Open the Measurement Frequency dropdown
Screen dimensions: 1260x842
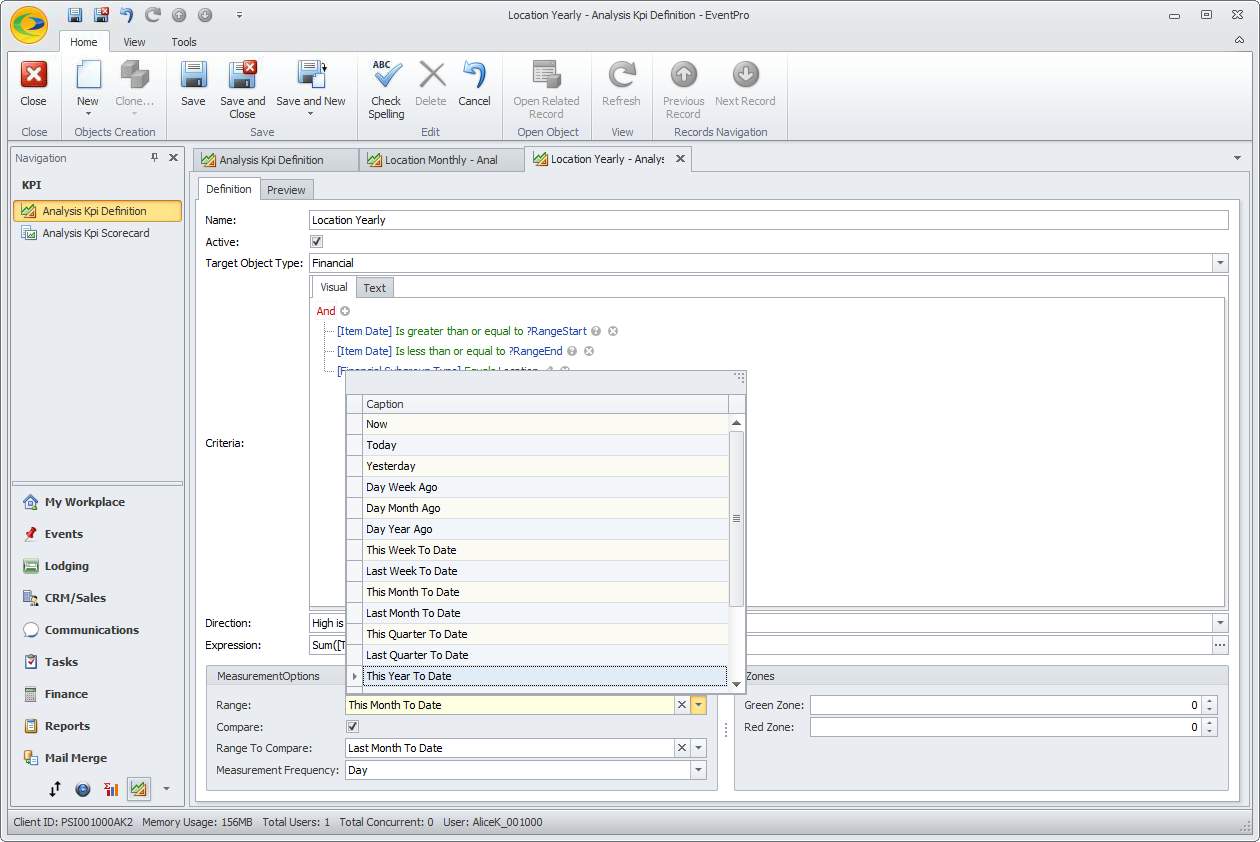[x=699, y=771]
